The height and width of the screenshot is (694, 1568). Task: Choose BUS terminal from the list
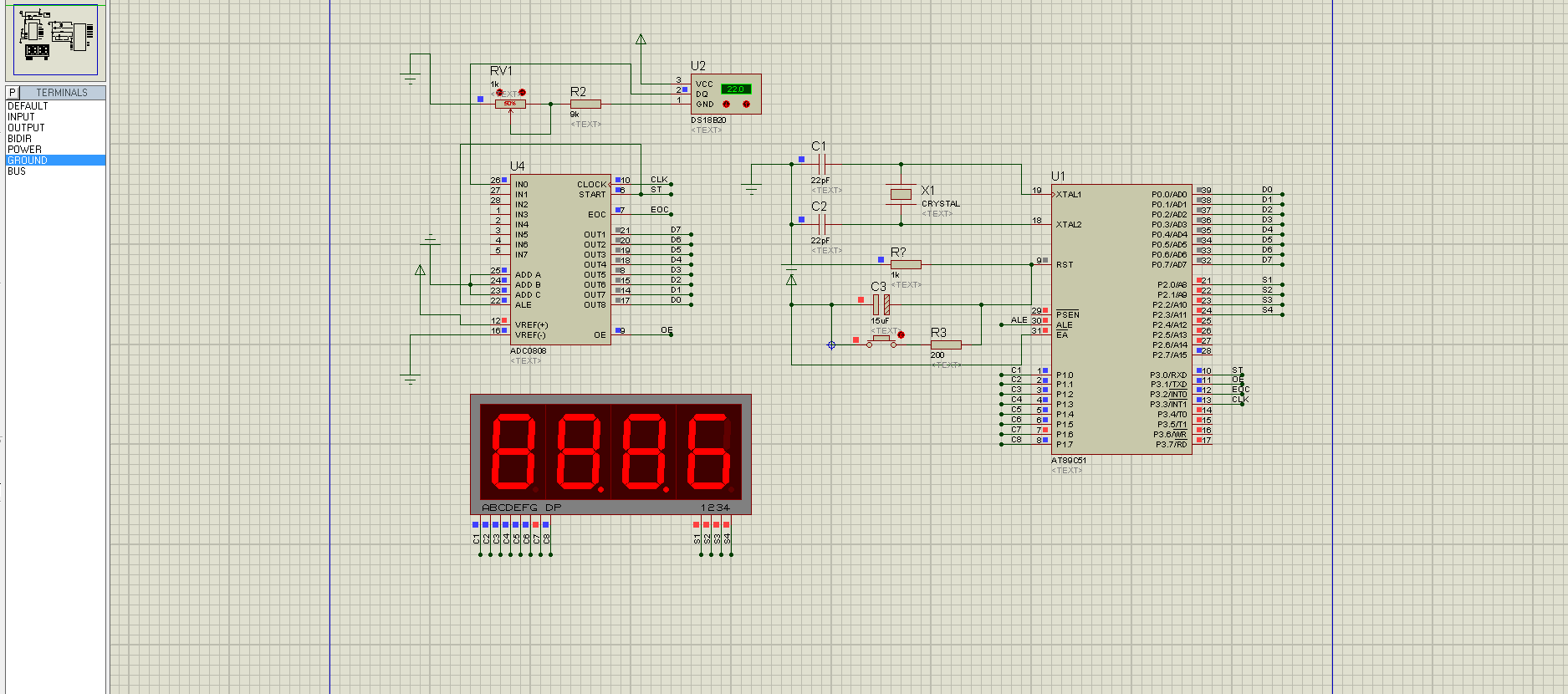point(17,171)
